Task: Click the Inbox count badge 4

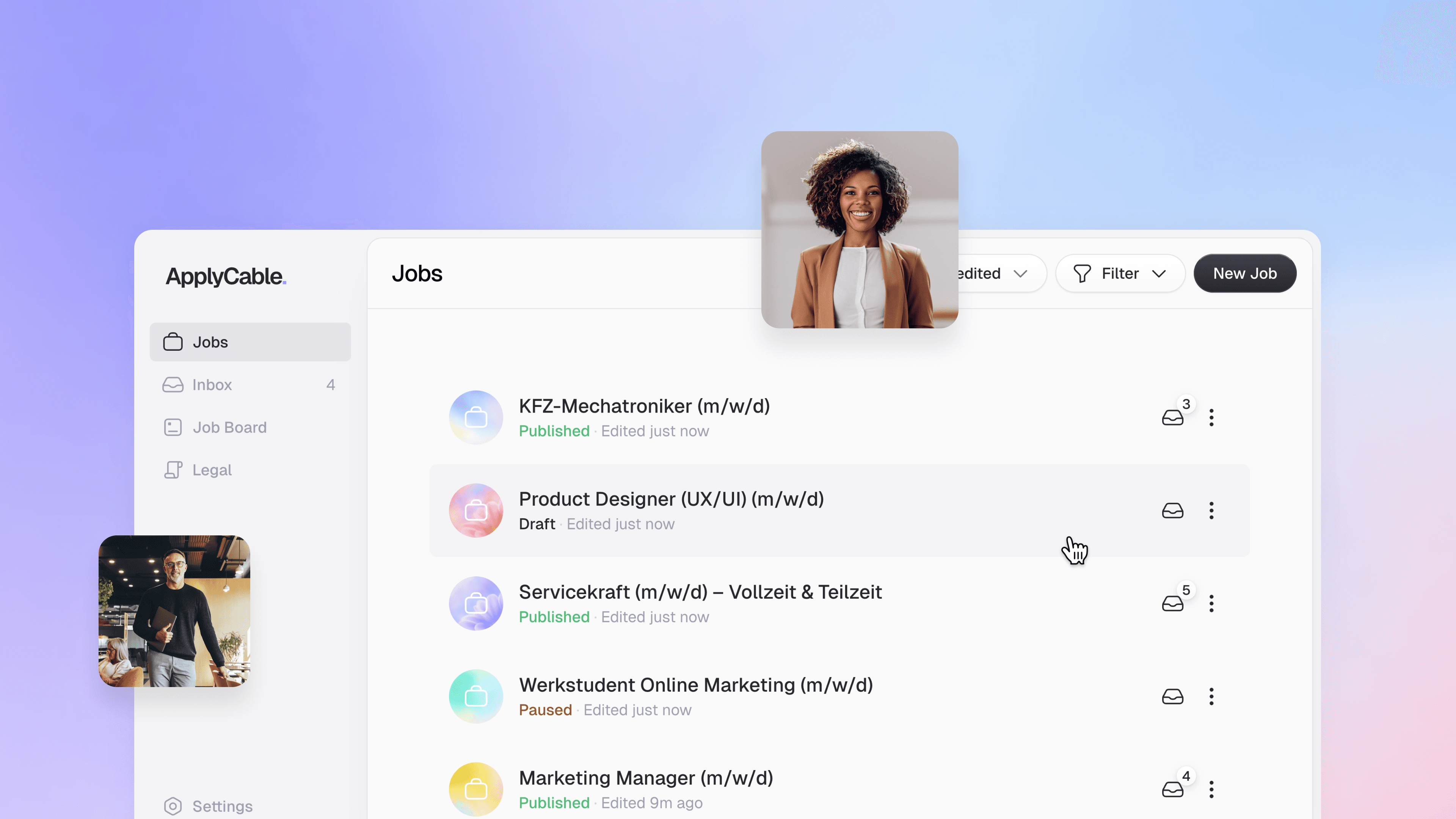Action: pos(331,385)
